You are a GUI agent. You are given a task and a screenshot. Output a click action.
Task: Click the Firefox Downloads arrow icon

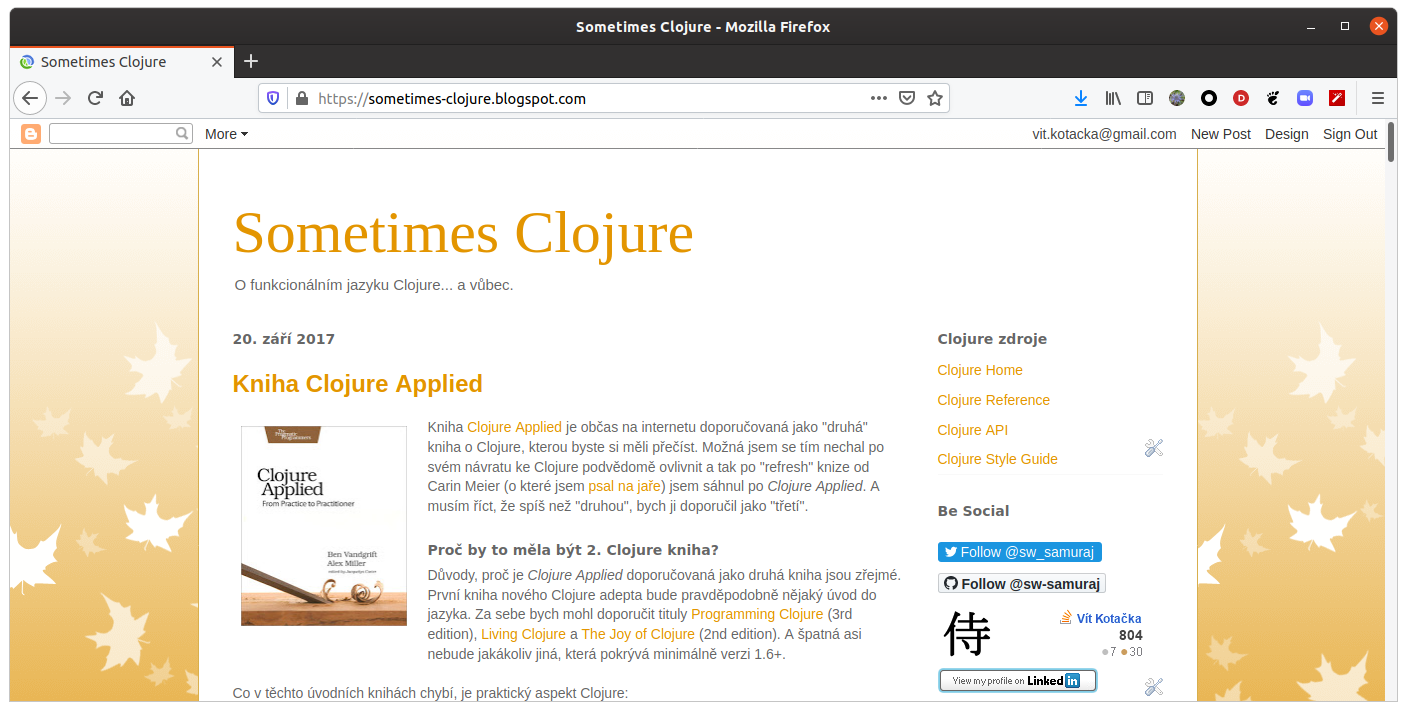(x=1080, y=98)
